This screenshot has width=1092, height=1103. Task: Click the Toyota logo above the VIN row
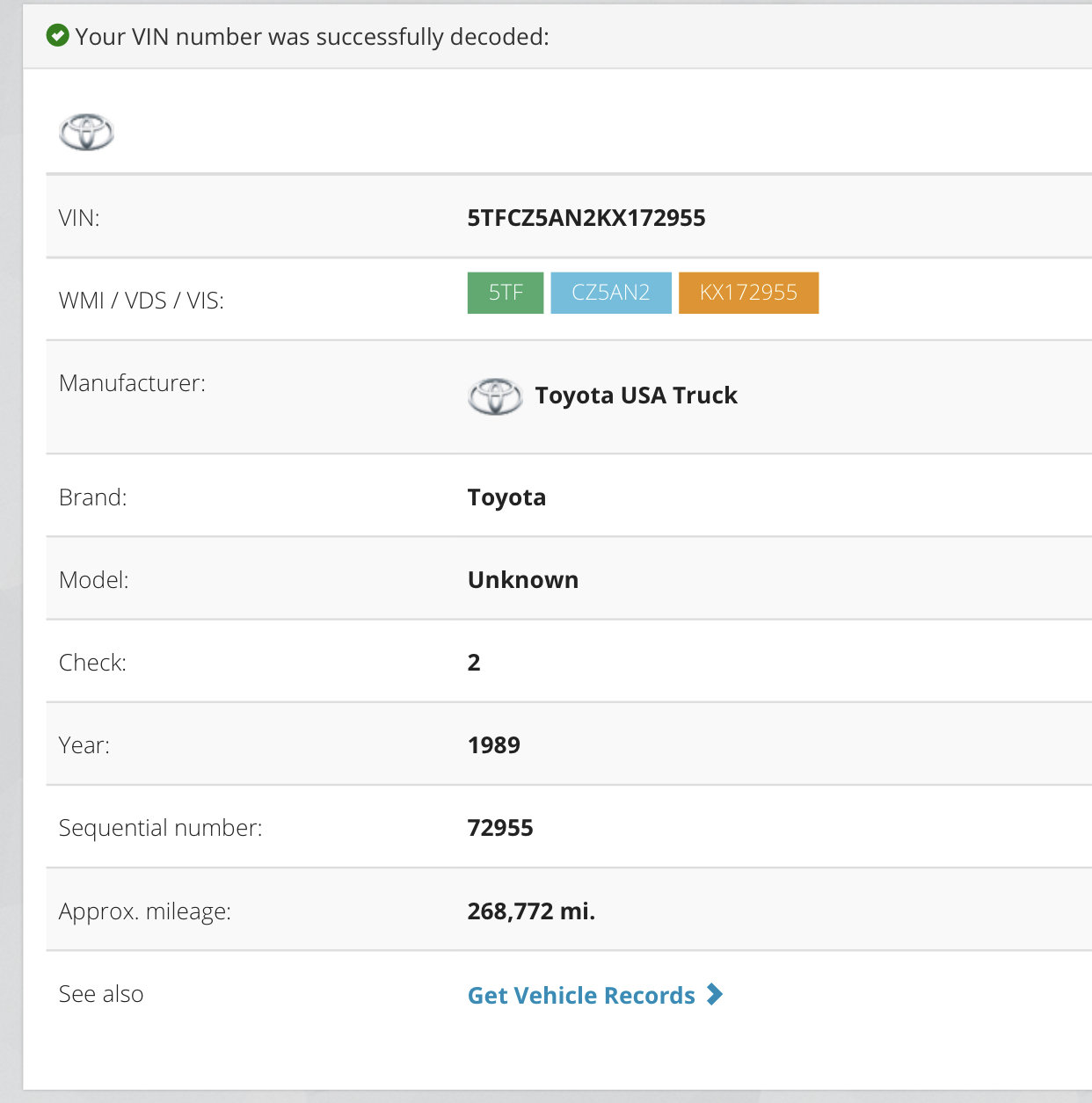(x=86, y=133)
